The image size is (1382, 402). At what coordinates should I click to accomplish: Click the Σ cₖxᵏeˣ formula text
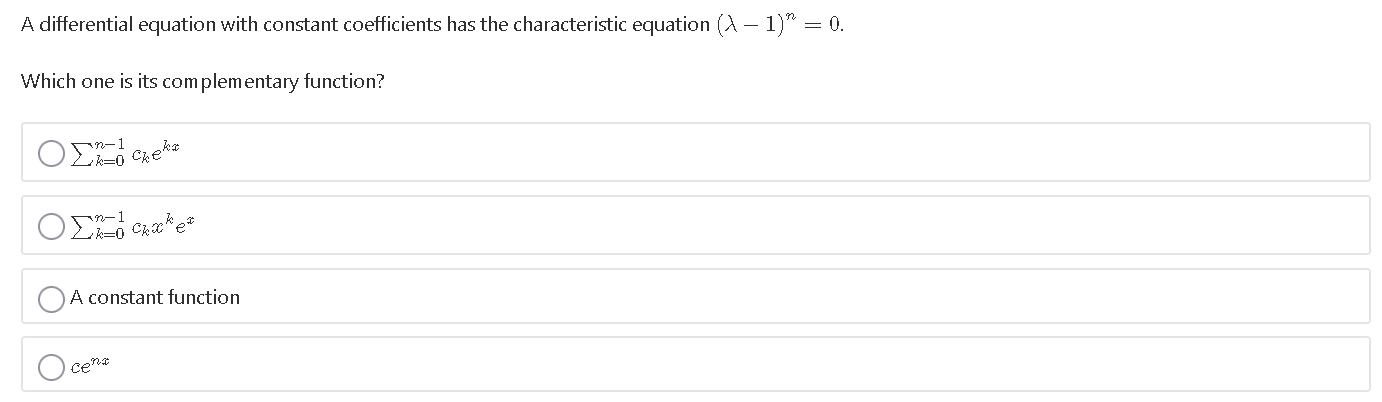tap(124, 224)
